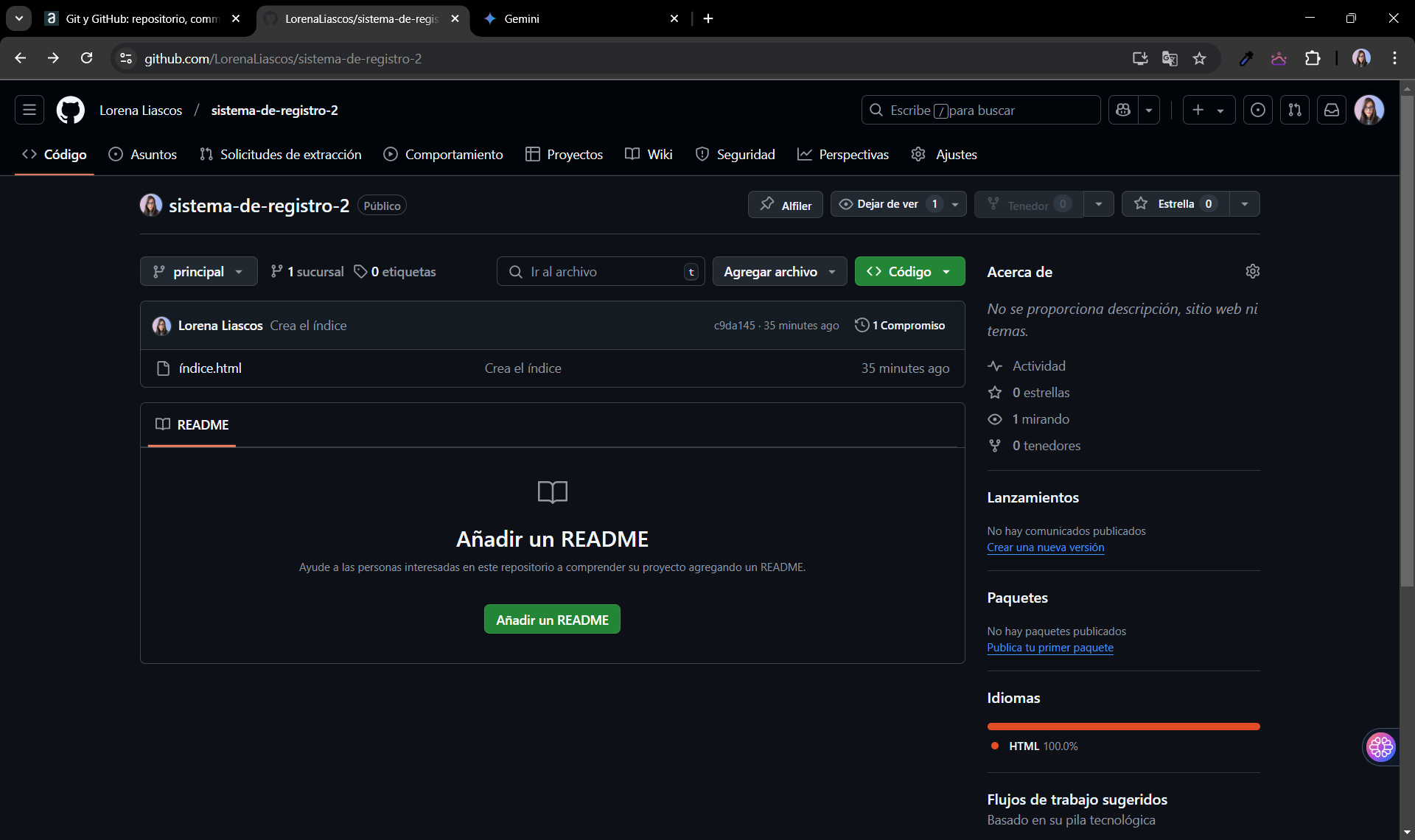Screen dimensions: 1415x840
Task: Click the orange HTML language bar
Action: click(1123, 727)
